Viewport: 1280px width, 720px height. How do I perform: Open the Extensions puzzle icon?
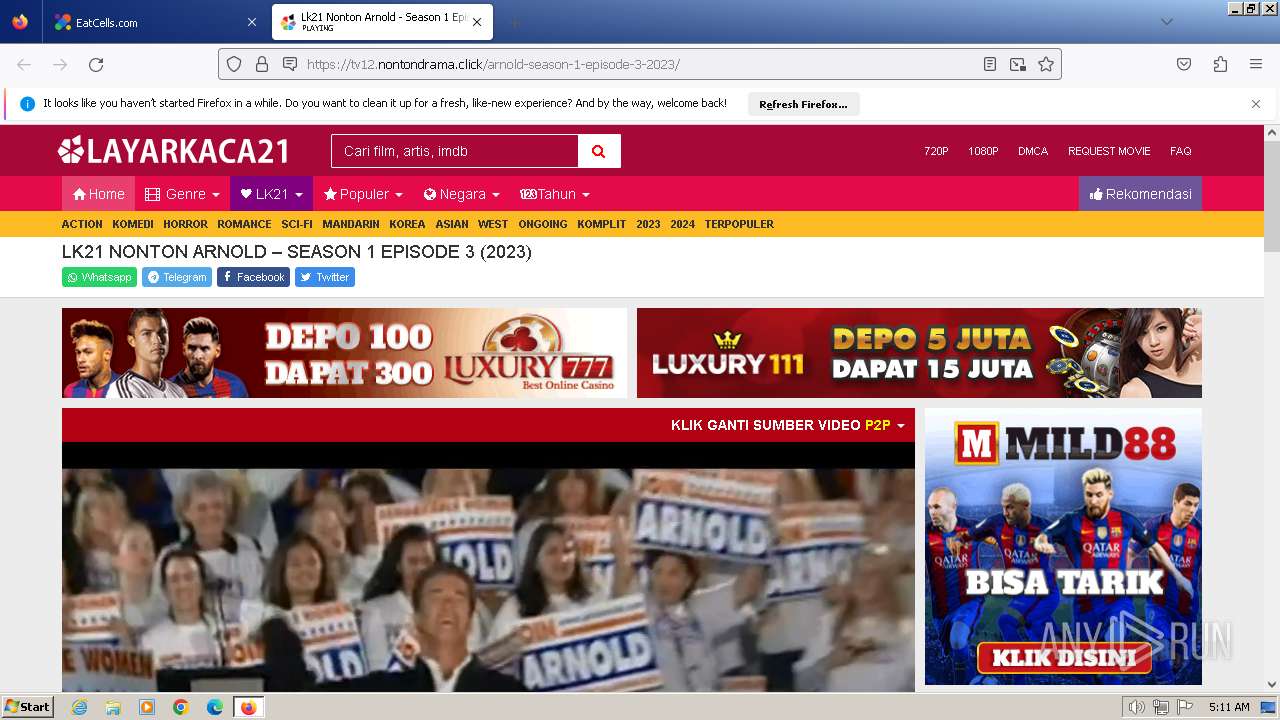click(1220, 64)
